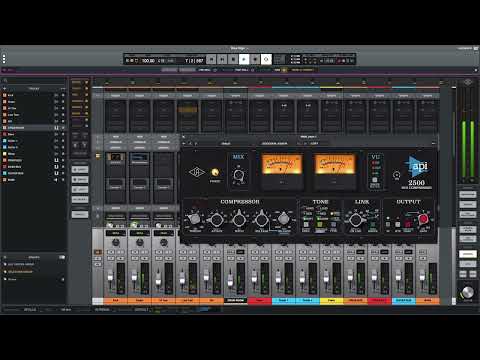Click the Stop button in the transport

point(233,59)
